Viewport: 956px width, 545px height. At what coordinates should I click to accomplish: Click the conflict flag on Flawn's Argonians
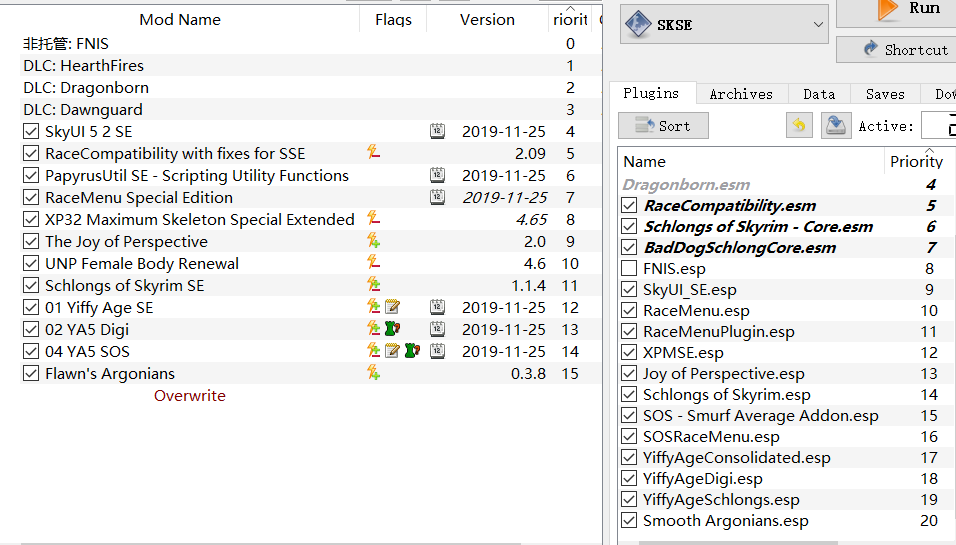pyautogui.click(x=373, y=372)
